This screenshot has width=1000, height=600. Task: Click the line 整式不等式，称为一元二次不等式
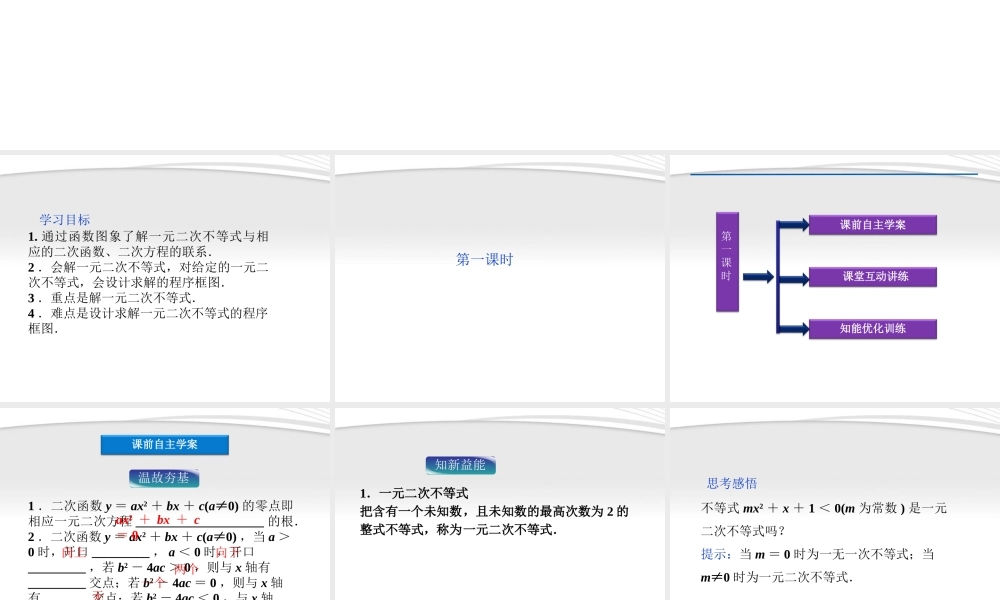(x=458, y=530)
